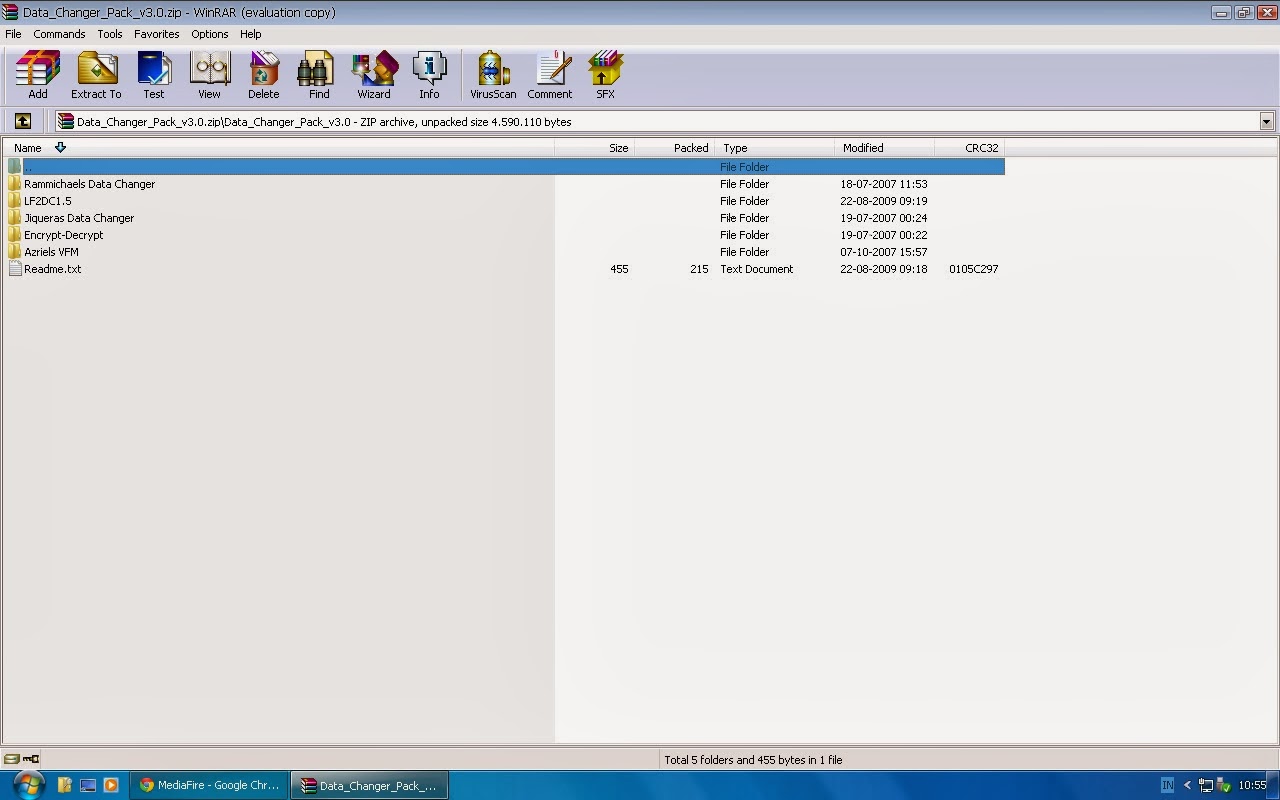The height and width of the screenshot is (800, 1280).
Task: Click the Readme.txt Text Document type cell
Action: [x=757, y=269]
